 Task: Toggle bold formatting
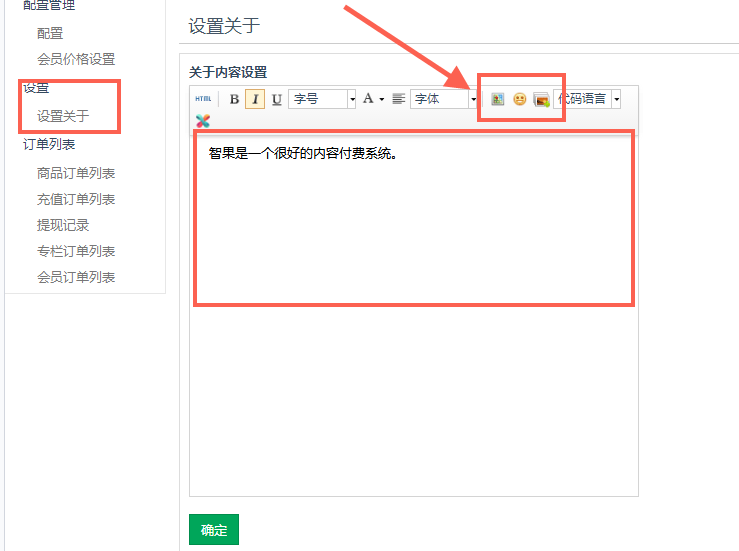[234, 99]
